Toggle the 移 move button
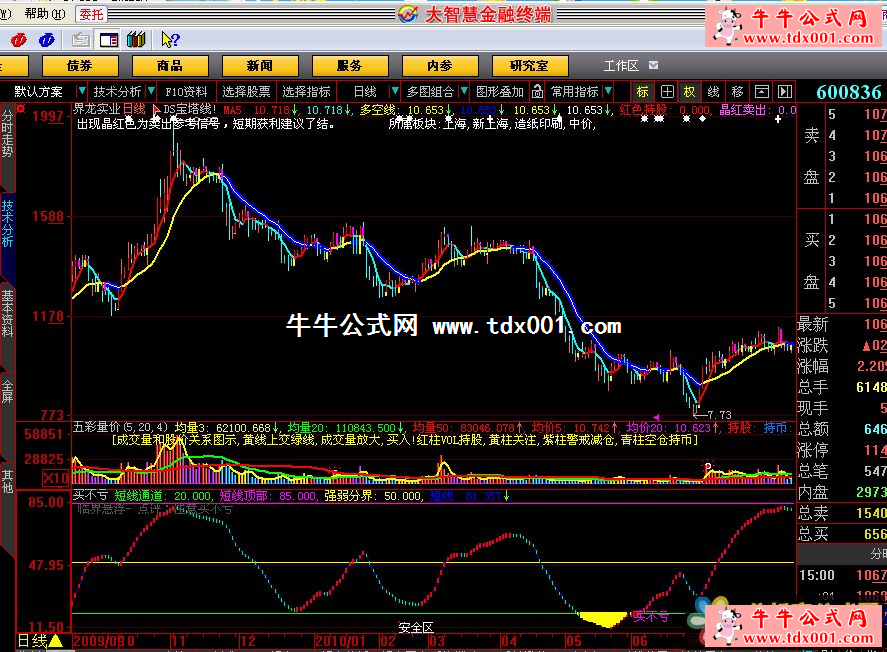 point(737,92)
